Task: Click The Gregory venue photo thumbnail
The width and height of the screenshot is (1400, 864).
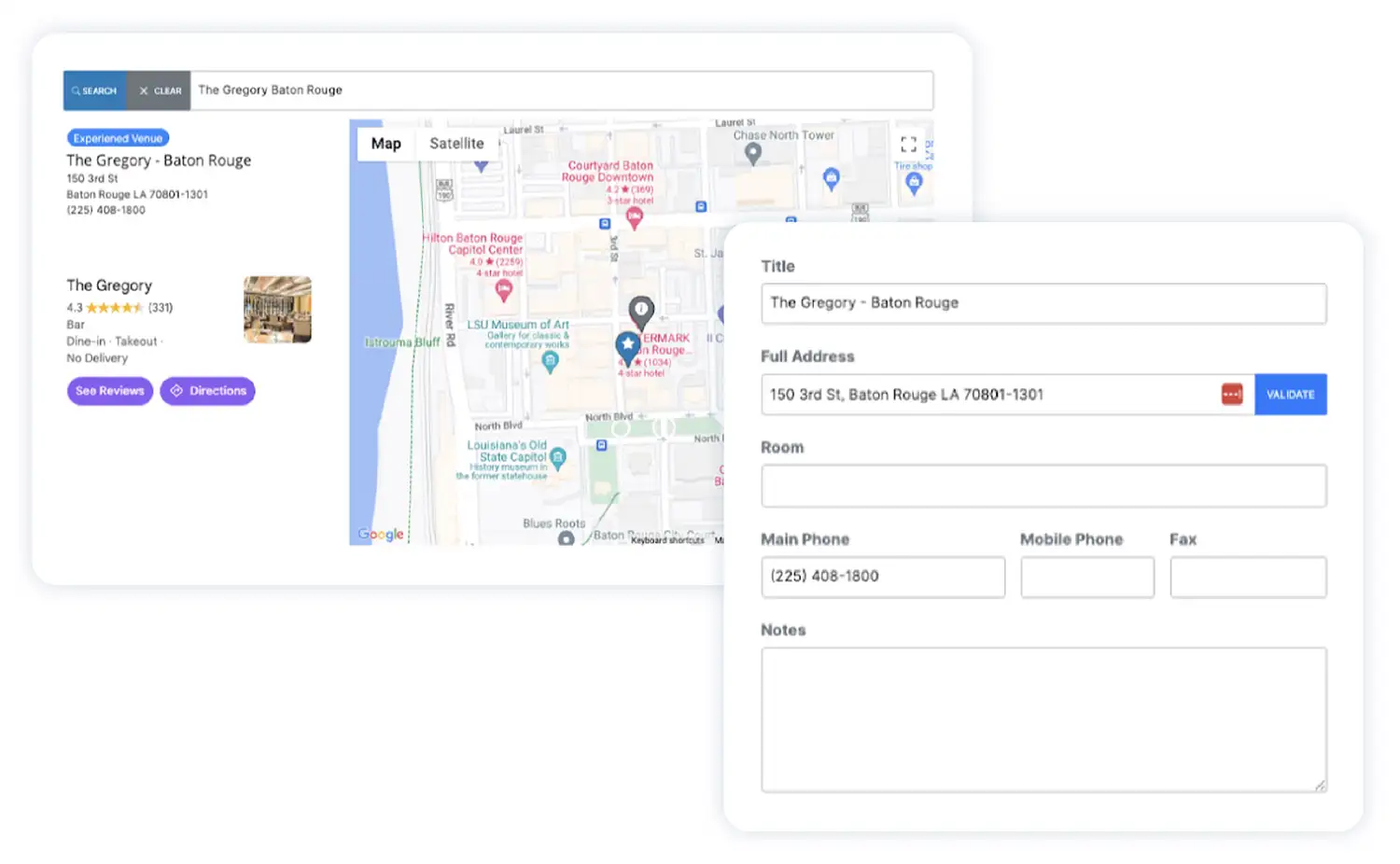Action: click(x=277, y=310)
